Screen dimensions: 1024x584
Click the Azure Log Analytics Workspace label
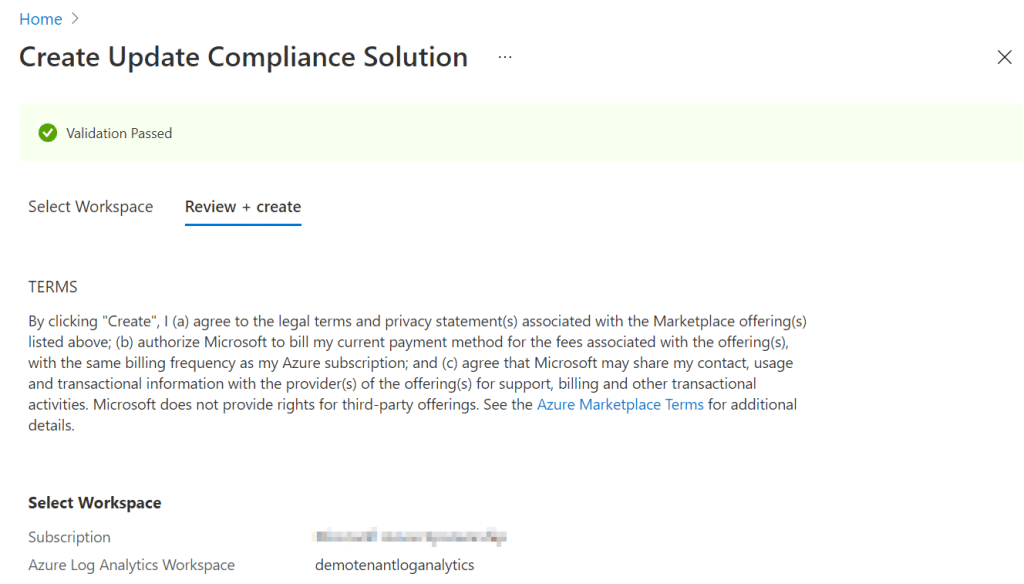tap(131, 565)
